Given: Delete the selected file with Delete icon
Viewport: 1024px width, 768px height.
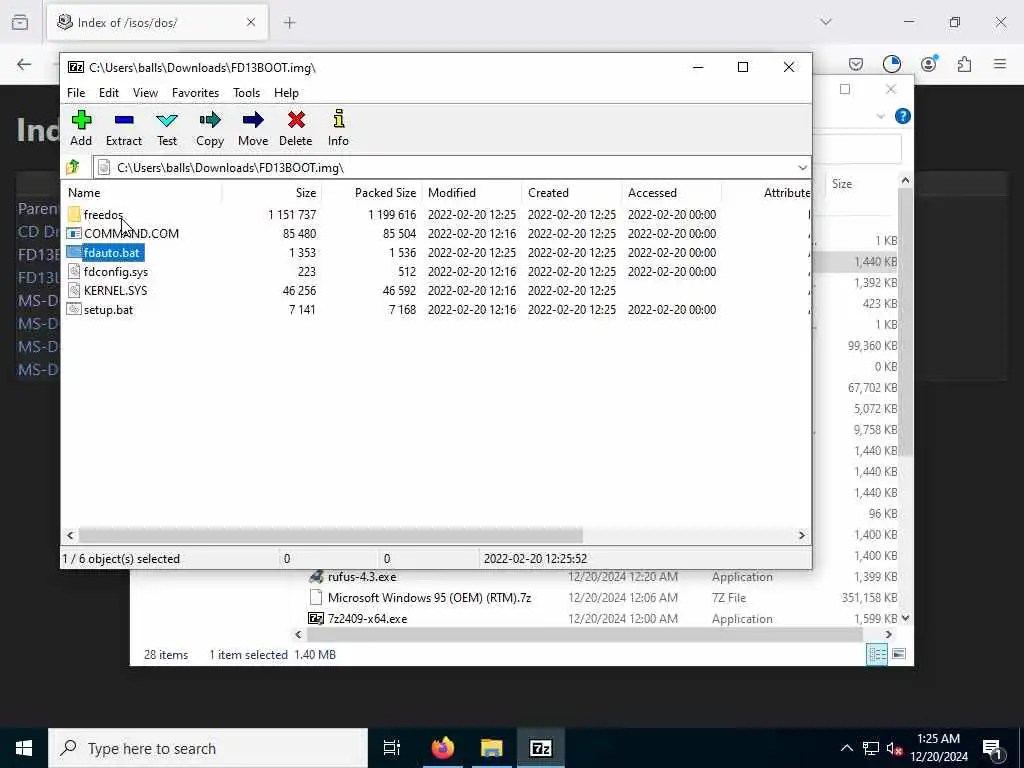Looking at the screenshot, I should 296,128.
